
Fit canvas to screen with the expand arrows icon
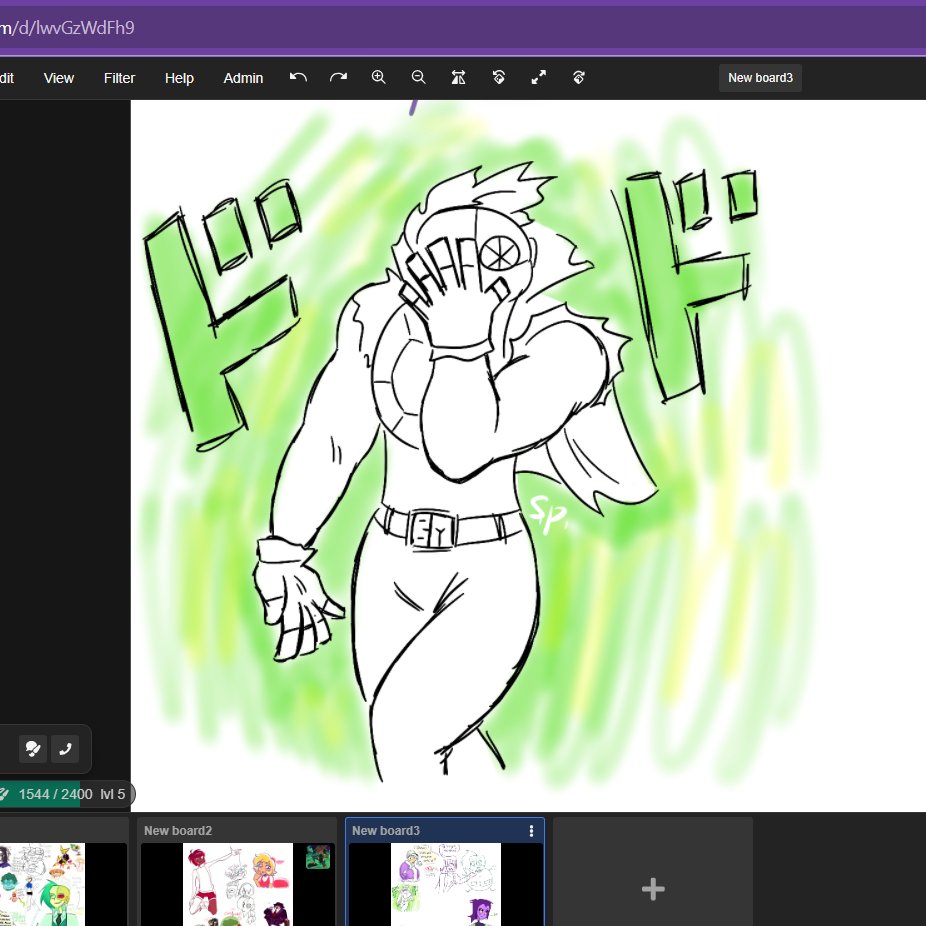539,77
